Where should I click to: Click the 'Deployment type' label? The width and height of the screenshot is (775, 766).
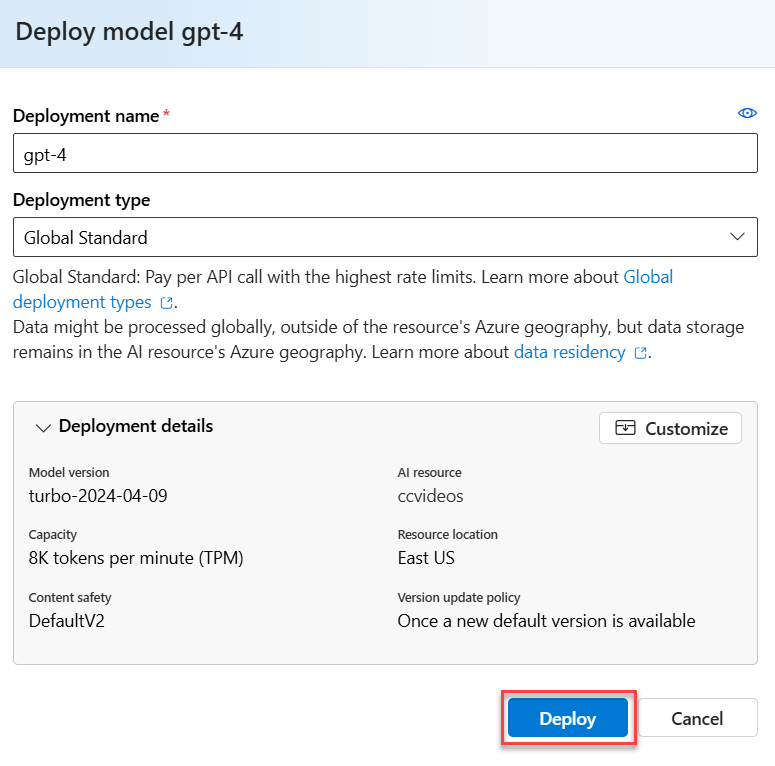pyautogui.click(x=82, y=200)
